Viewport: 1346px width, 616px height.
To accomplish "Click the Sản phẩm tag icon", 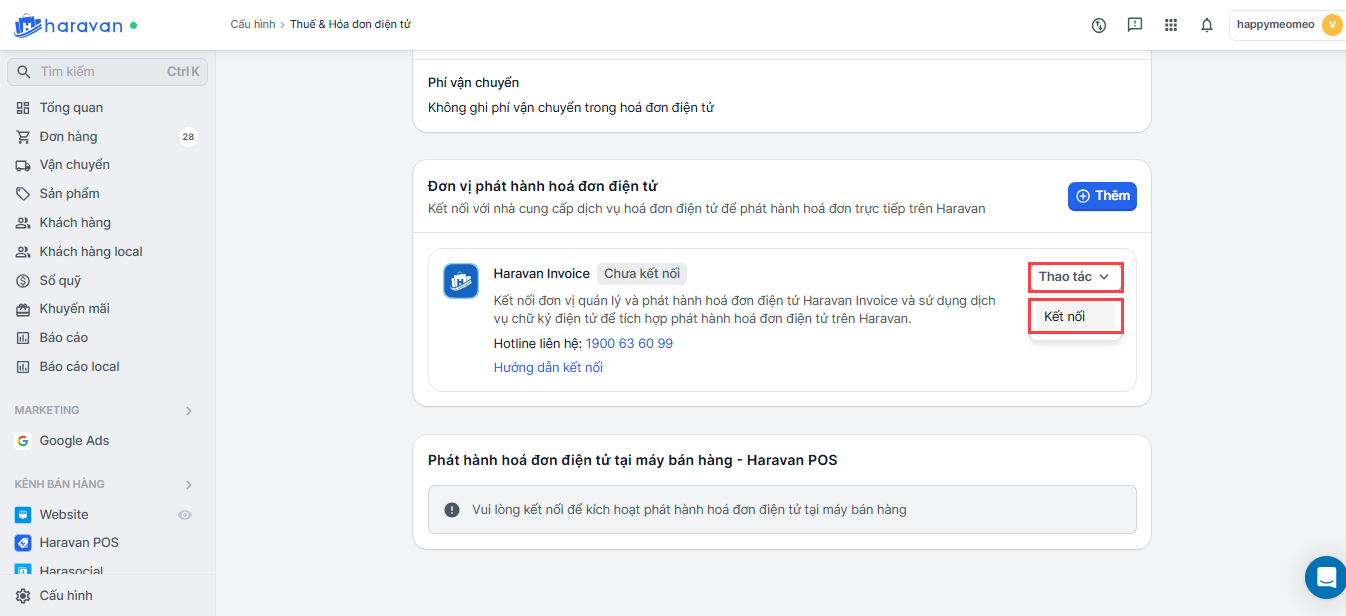I will click(23, 194).
